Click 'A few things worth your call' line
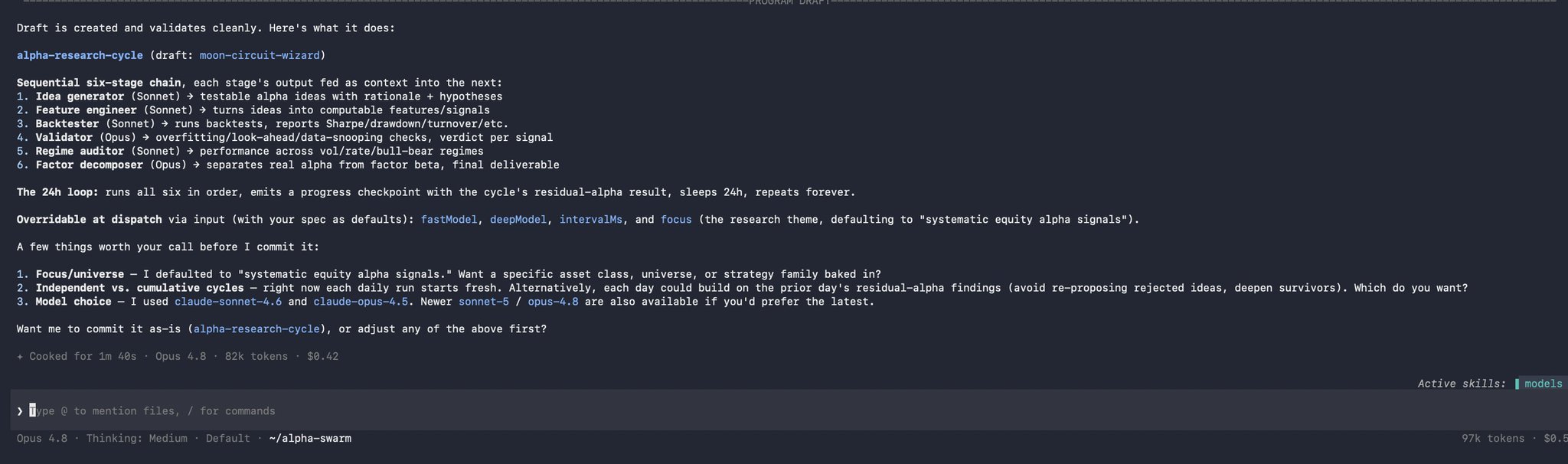This screenshot has width=1568, height=464. coord(168,247)
